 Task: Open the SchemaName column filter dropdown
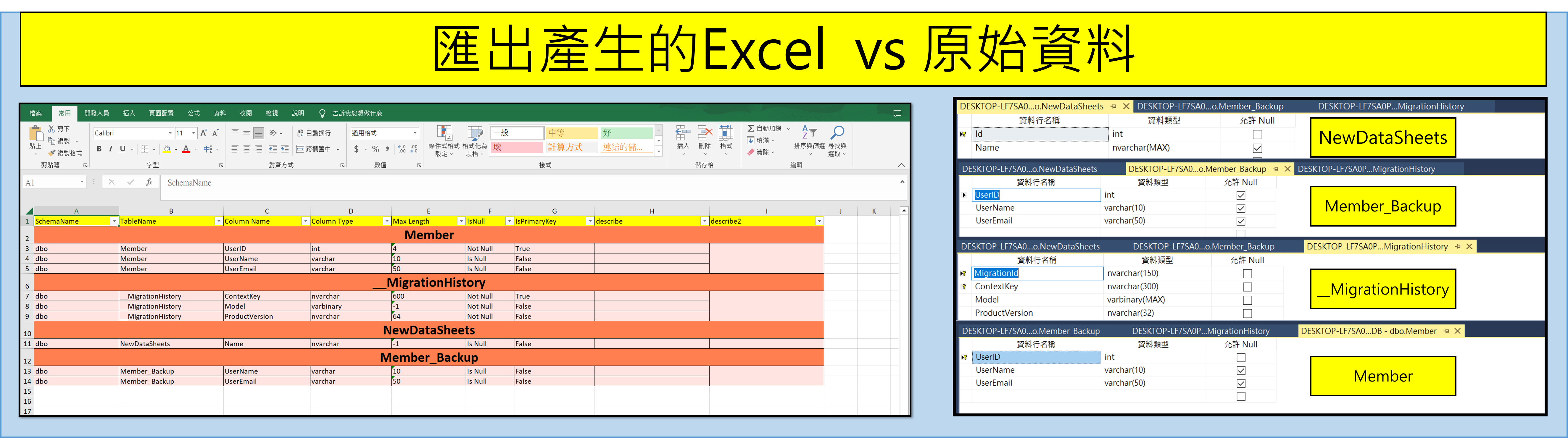[114, 222]
